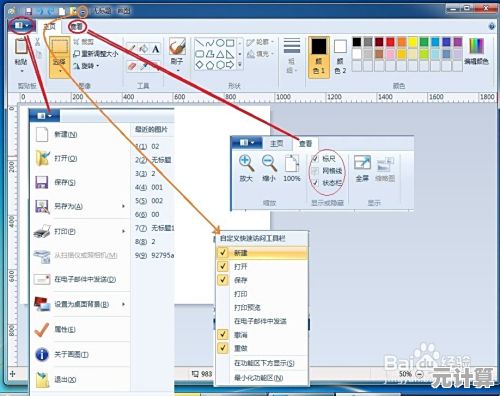This screenshot has width=500, height=396.
Task: Open the Shape fill (填充) dropdown
Action: tap(260, 53)
